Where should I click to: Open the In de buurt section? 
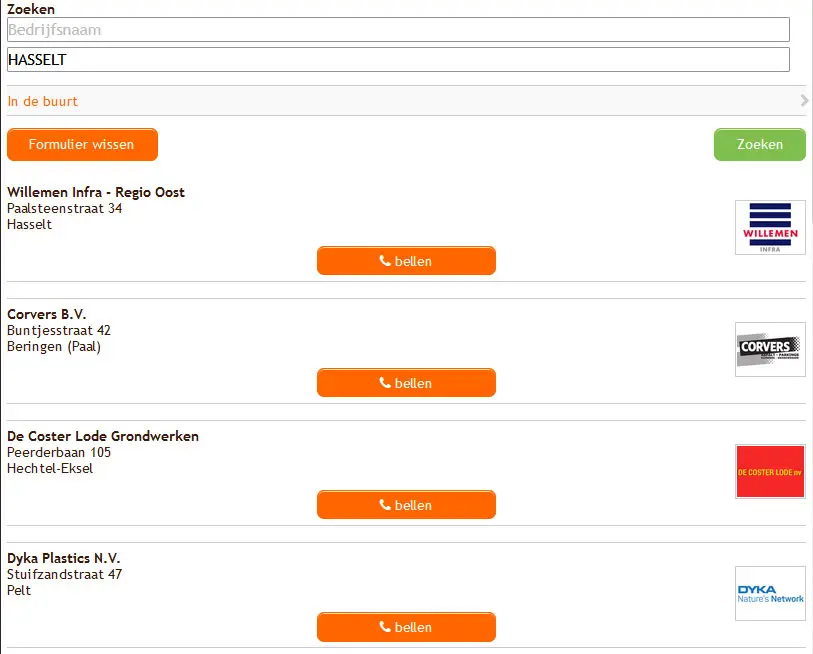coord(43,101)
